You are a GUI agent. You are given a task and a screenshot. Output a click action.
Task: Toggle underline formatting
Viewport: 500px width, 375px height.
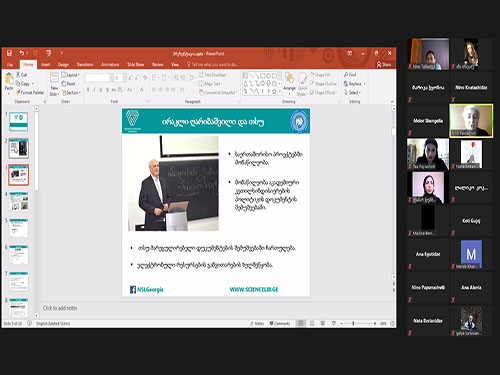pyautogui.click(x=101, y=90)
